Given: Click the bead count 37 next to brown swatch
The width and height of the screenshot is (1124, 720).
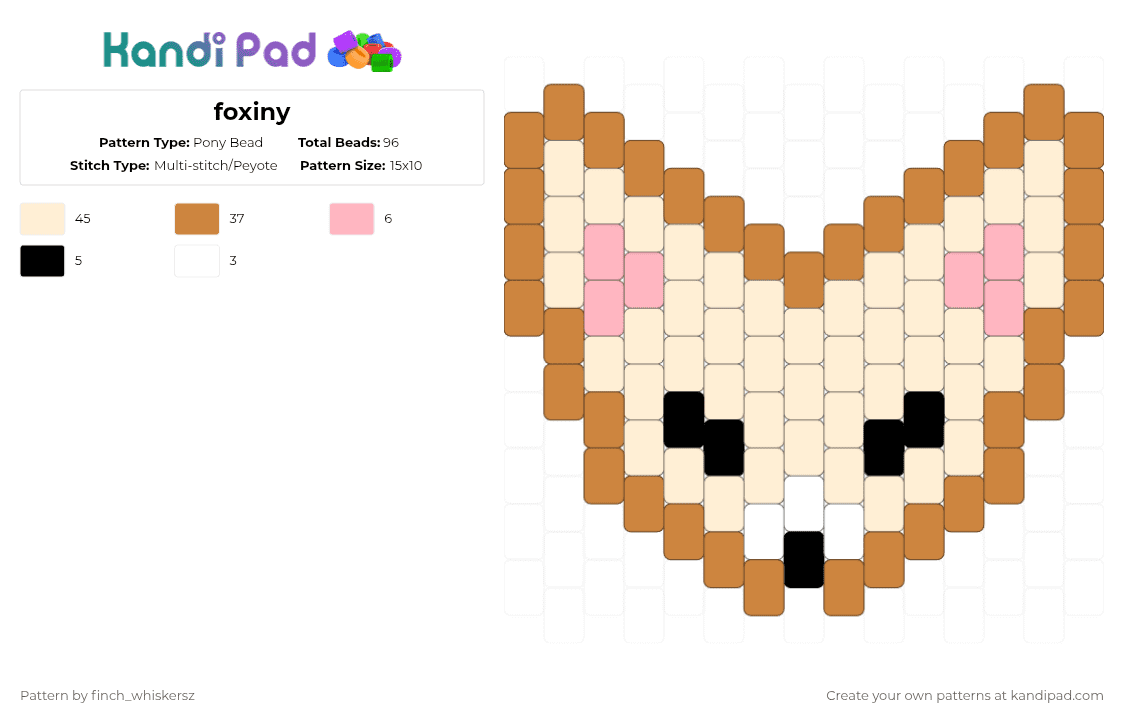Looking at the screenshot, I should 237,219.
